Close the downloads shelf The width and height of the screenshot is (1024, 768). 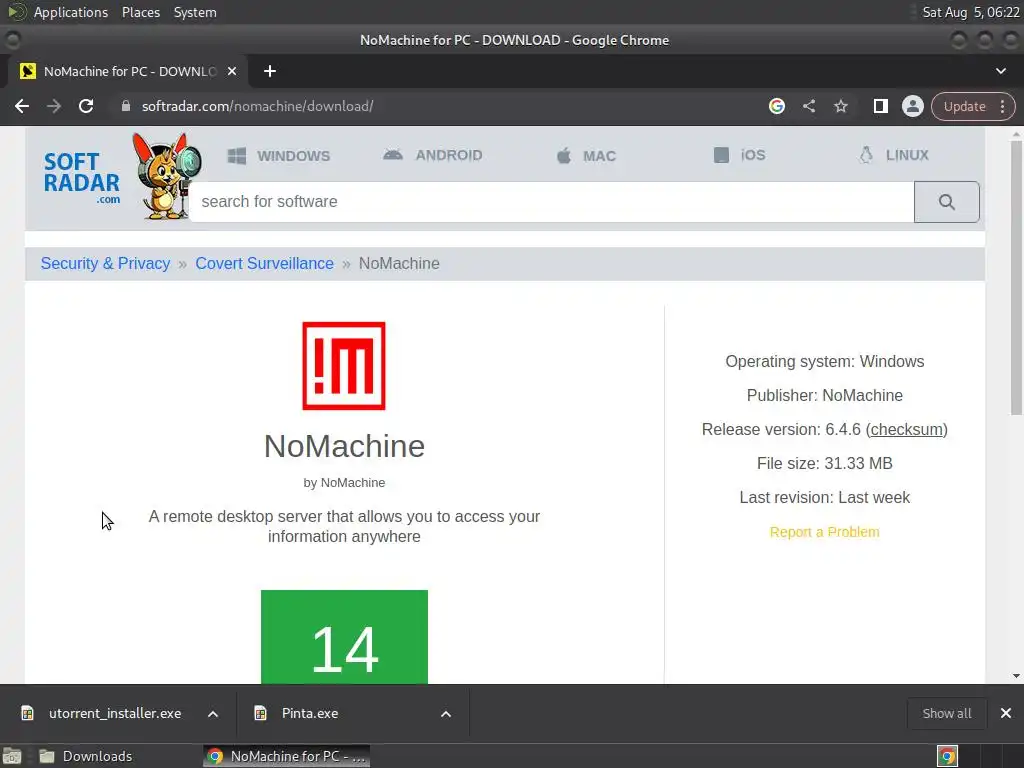pos(1006,714)
